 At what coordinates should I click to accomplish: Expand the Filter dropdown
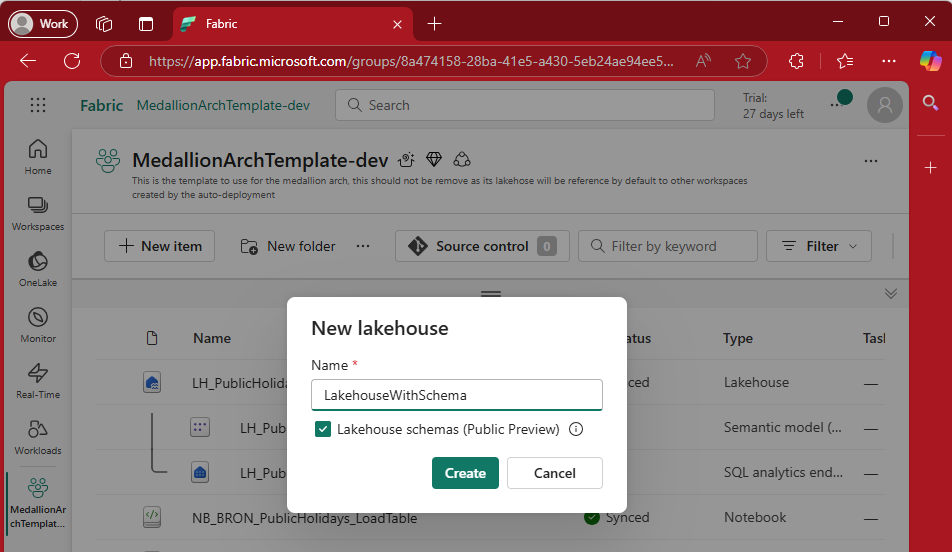pos(818,246)
